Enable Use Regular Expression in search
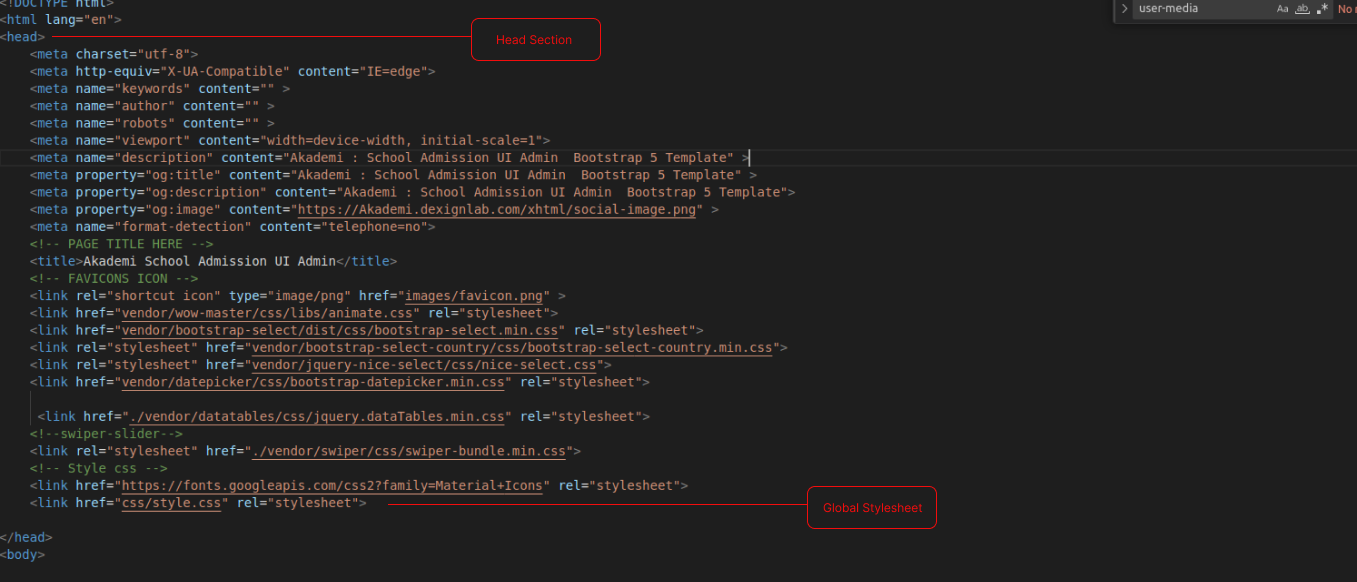Image resolution: width=1357 pixels, height=582 pixels. 1322,9
